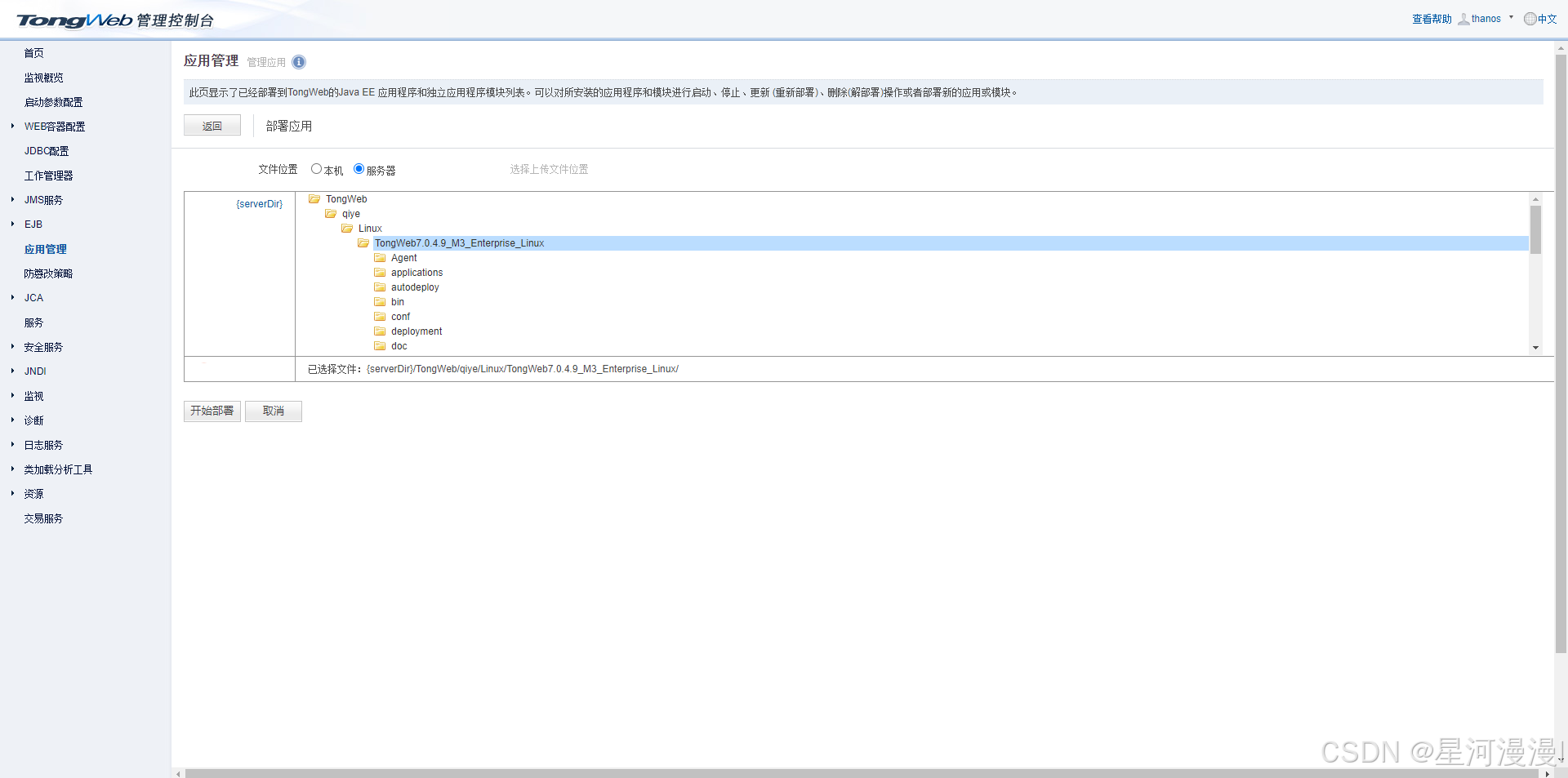Click the deployment folder icon
Viewport: 1568px width, 778px height.
(x=380, y=331)
